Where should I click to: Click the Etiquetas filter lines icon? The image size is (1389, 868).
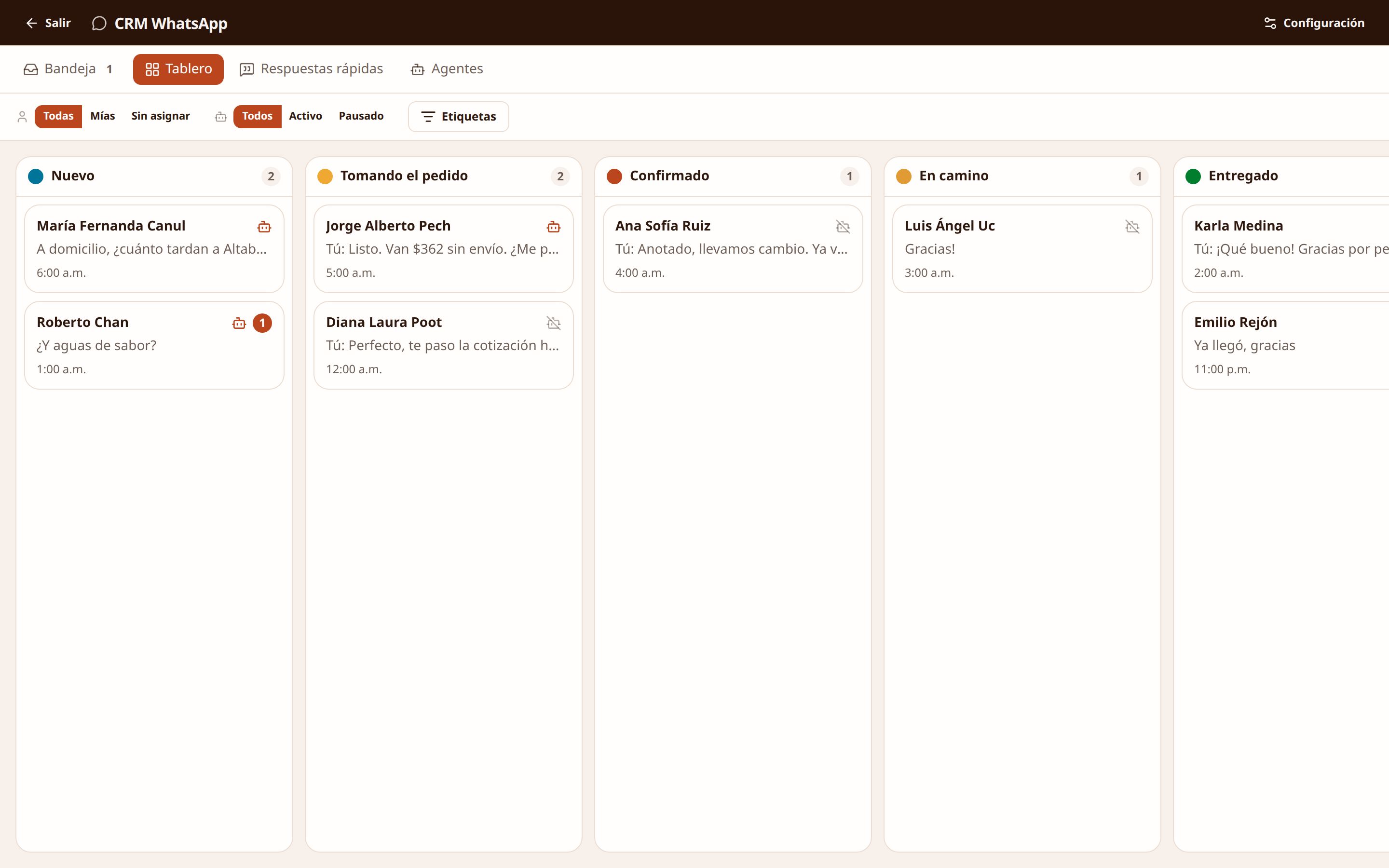click(x=428, y=117)
